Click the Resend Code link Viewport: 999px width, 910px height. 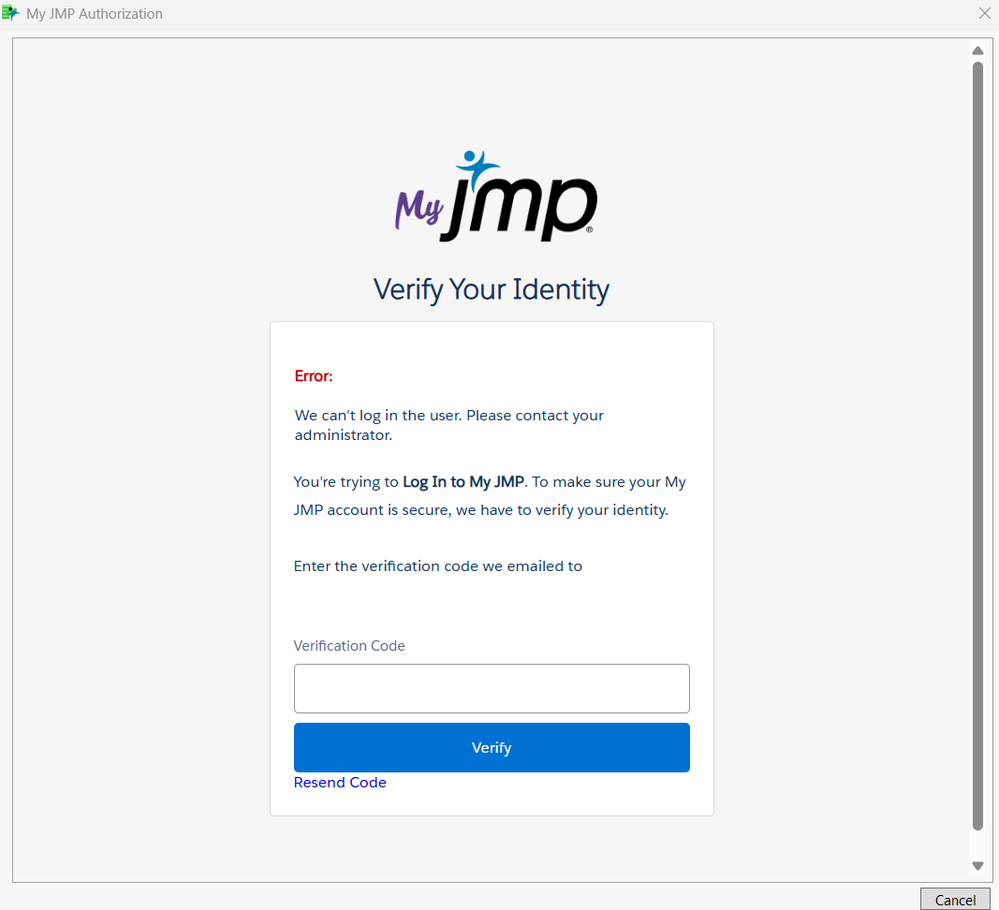[340, 782]
